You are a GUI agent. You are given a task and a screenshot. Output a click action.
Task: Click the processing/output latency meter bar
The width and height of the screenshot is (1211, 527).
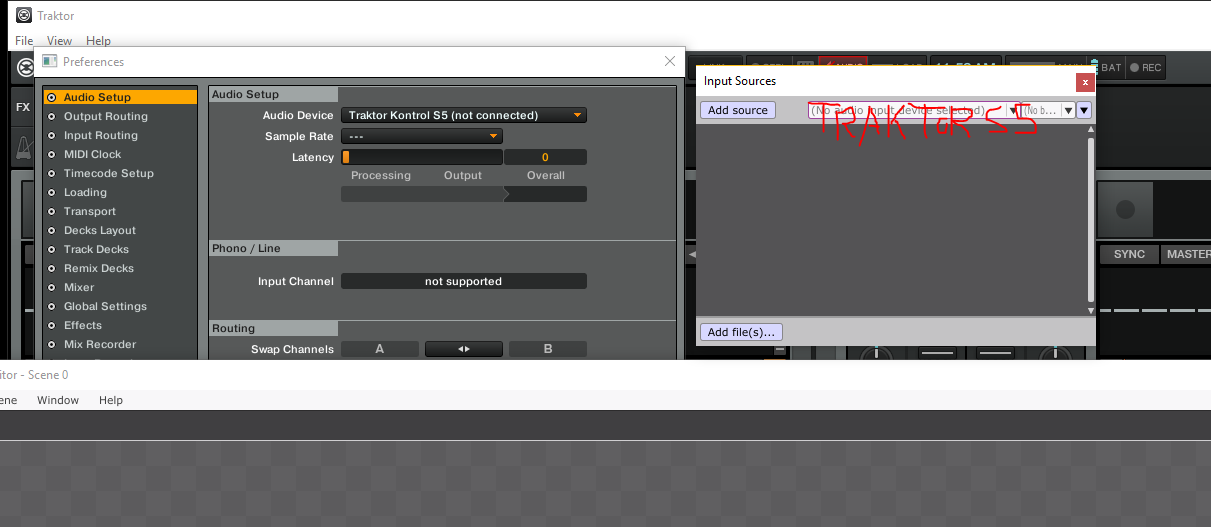click(x=464, y=194)
